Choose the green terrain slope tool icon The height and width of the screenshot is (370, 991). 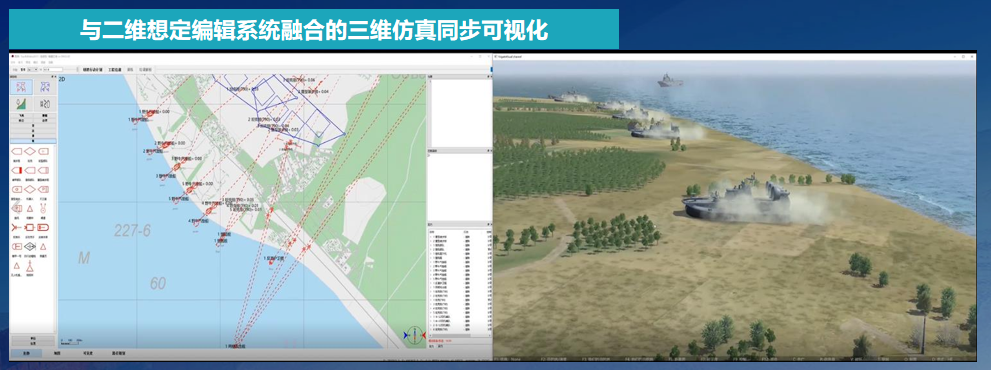point(21,104)
